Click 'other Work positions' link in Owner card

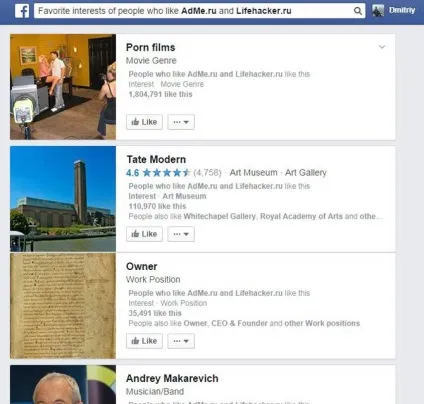(322, 323)
